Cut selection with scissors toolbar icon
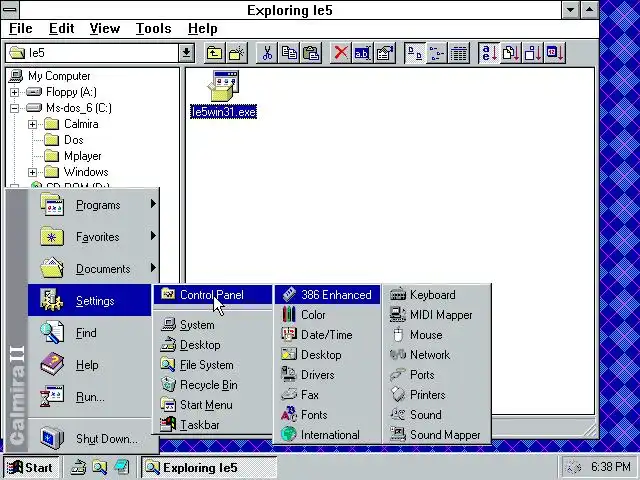Screen dimensions: 640x480 (x=267, y=53)
